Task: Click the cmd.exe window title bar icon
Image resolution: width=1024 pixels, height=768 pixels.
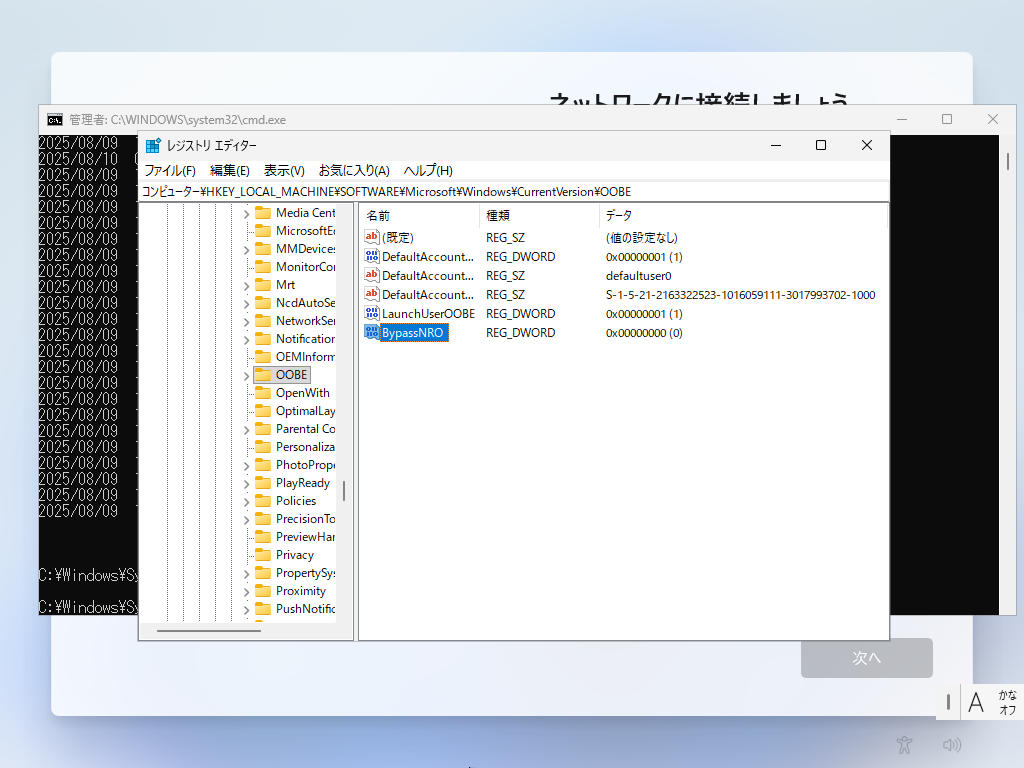Action: coord(55,120)
